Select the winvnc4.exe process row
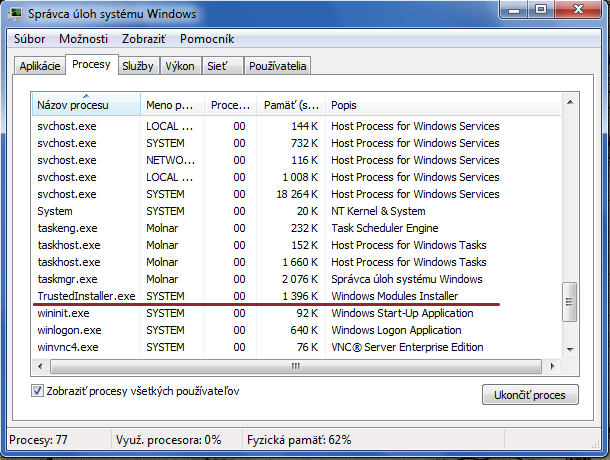Screen dimensions: 610x460 coord(68,347)
